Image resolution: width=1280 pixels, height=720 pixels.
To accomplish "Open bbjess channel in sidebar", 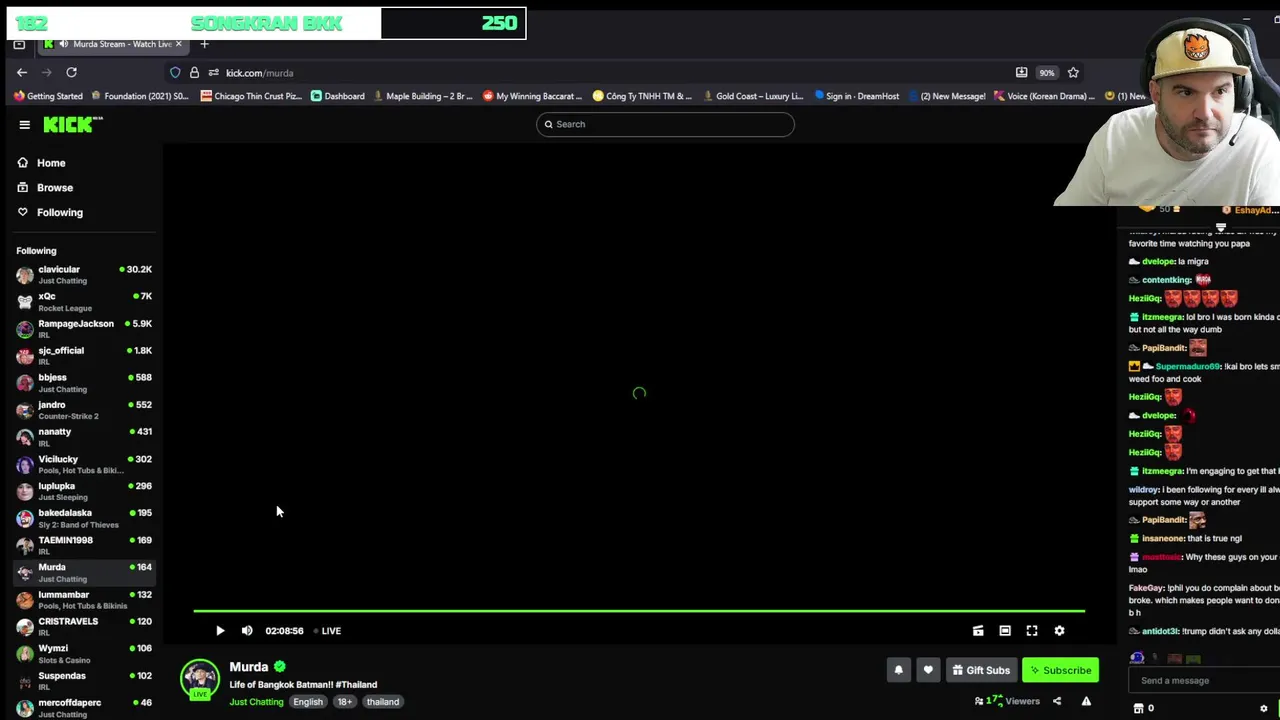I will (85, 383).
